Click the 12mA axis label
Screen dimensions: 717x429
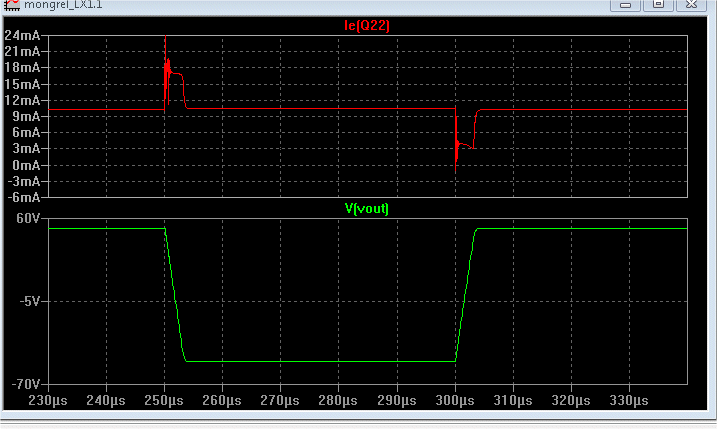click(x=22, y=100)
